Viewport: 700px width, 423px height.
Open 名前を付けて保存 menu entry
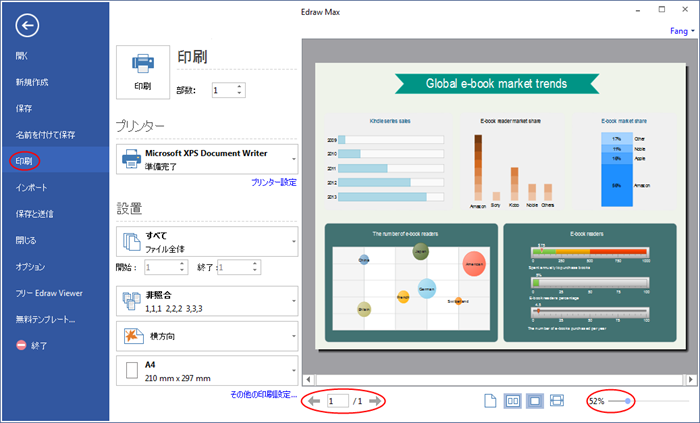pos(46,135)
